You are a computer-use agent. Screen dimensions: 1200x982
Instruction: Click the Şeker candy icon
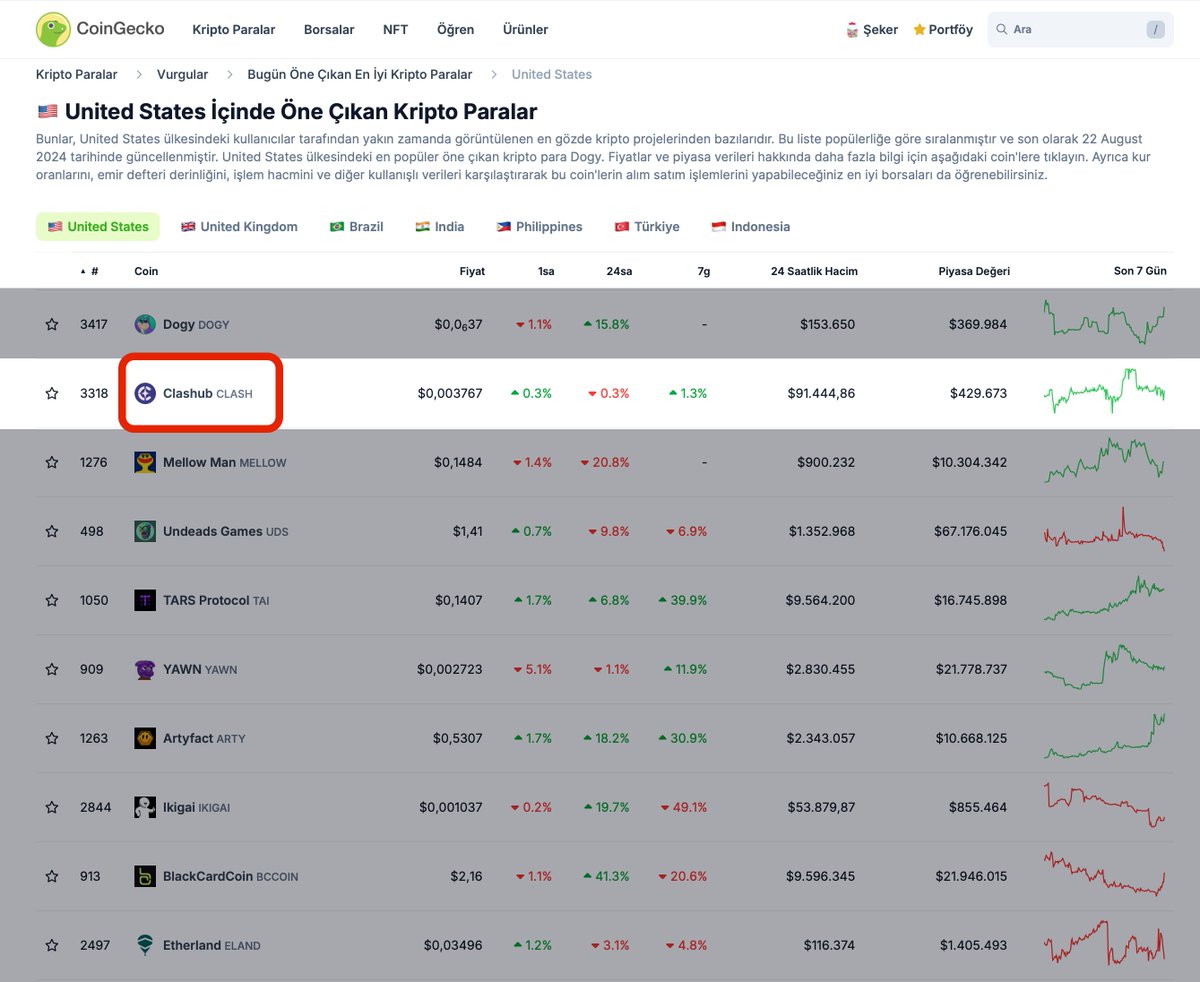click(x=852, y=30)
